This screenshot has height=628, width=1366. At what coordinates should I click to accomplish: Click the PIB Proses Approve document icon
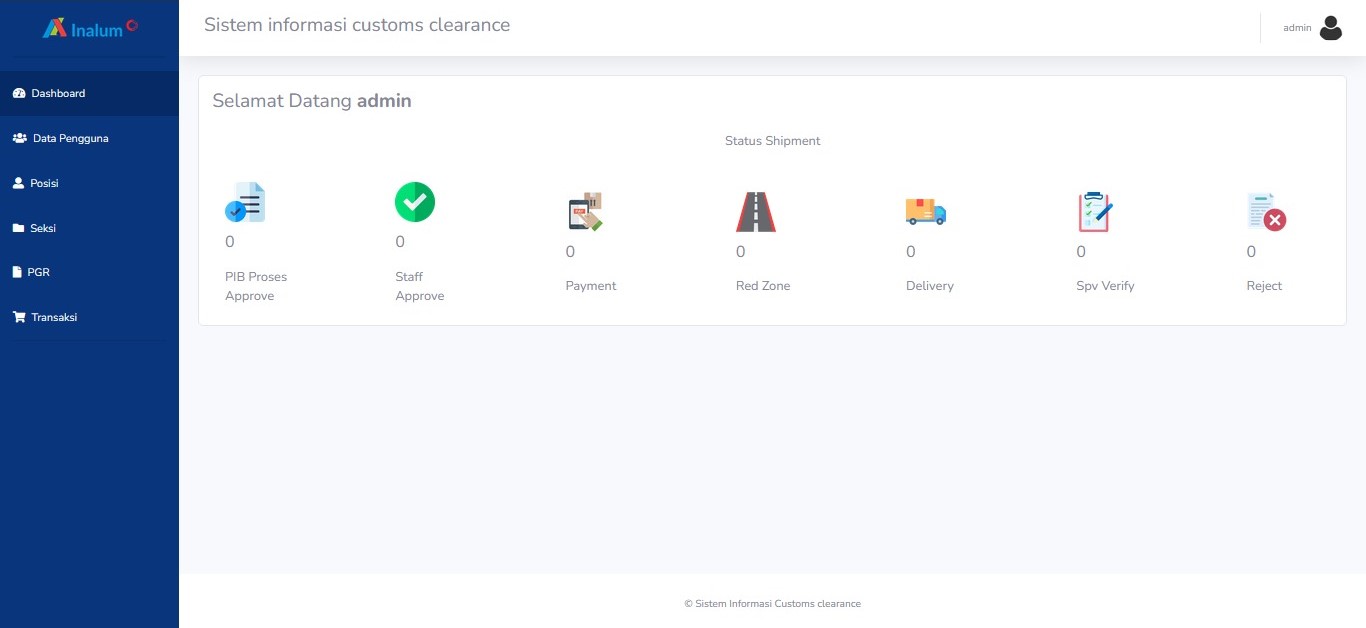pyautogui.click(x=245, y=202)
